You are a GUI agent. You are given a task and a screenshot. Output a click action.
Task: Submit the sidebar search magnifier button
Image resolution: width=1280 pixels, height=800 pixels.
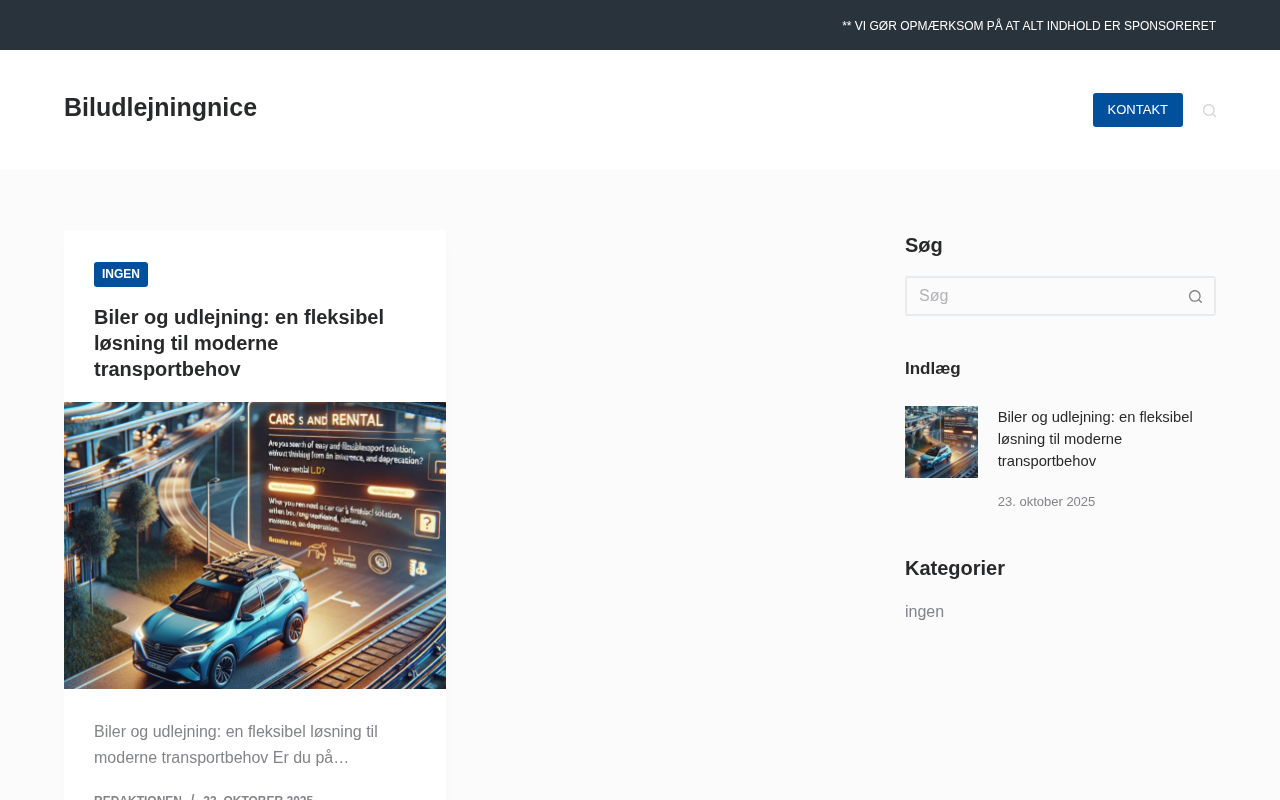tap(1195, 296)
